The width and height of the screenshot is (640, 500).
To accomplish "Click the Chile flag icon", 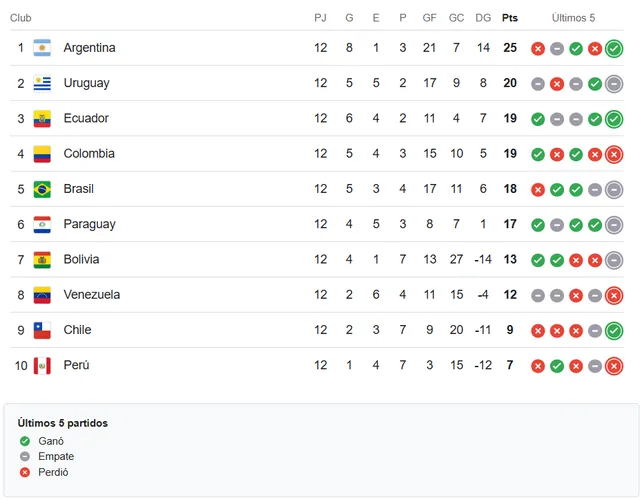I will click(42, 331).
